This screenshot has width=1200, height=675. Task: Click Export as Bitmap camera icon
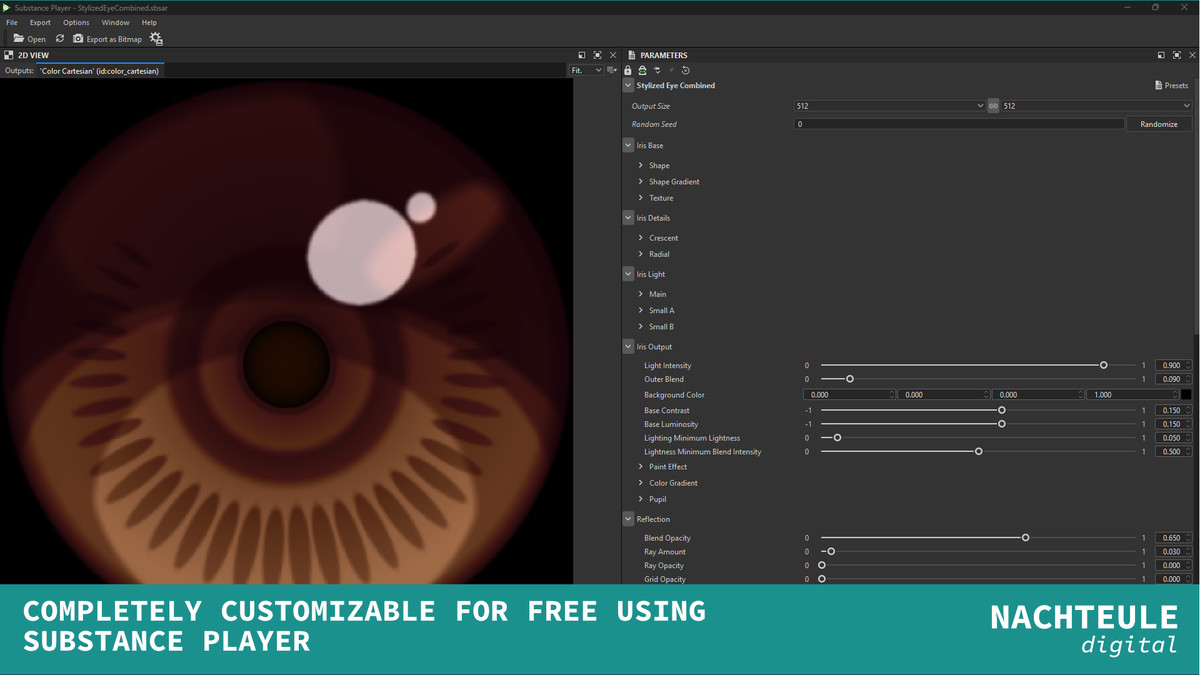78,39
